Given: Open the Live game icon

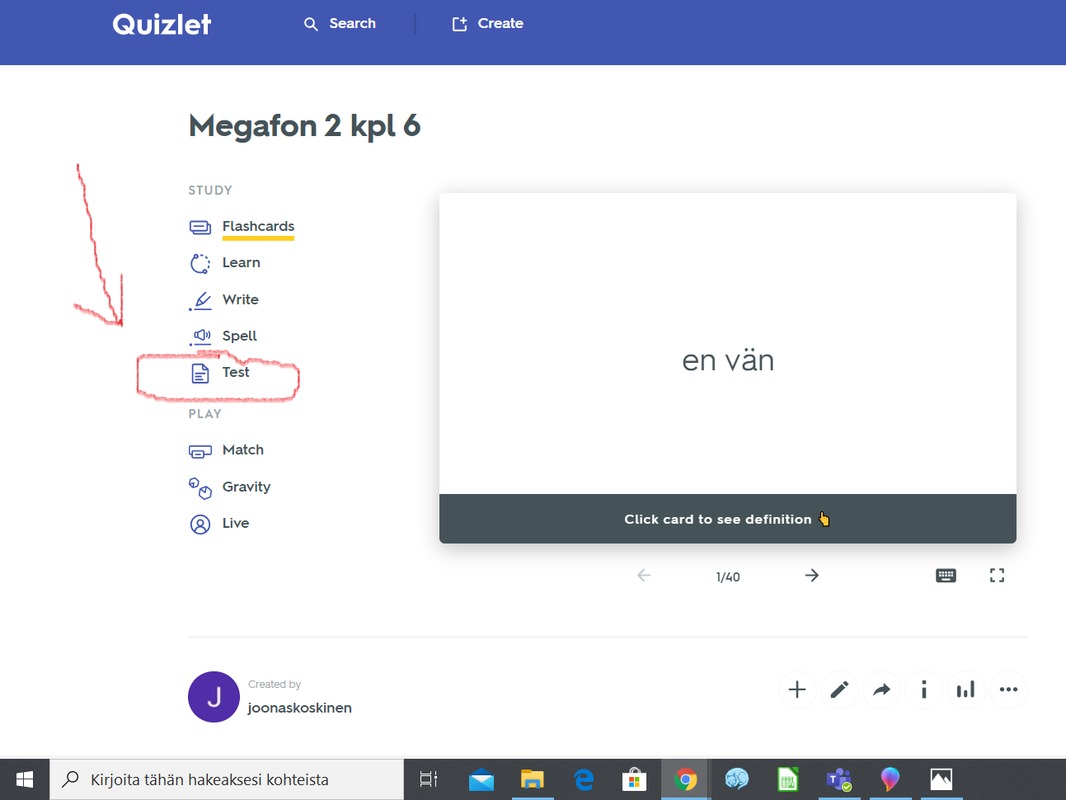Looking at the screenshot, I should pos(201,524).
